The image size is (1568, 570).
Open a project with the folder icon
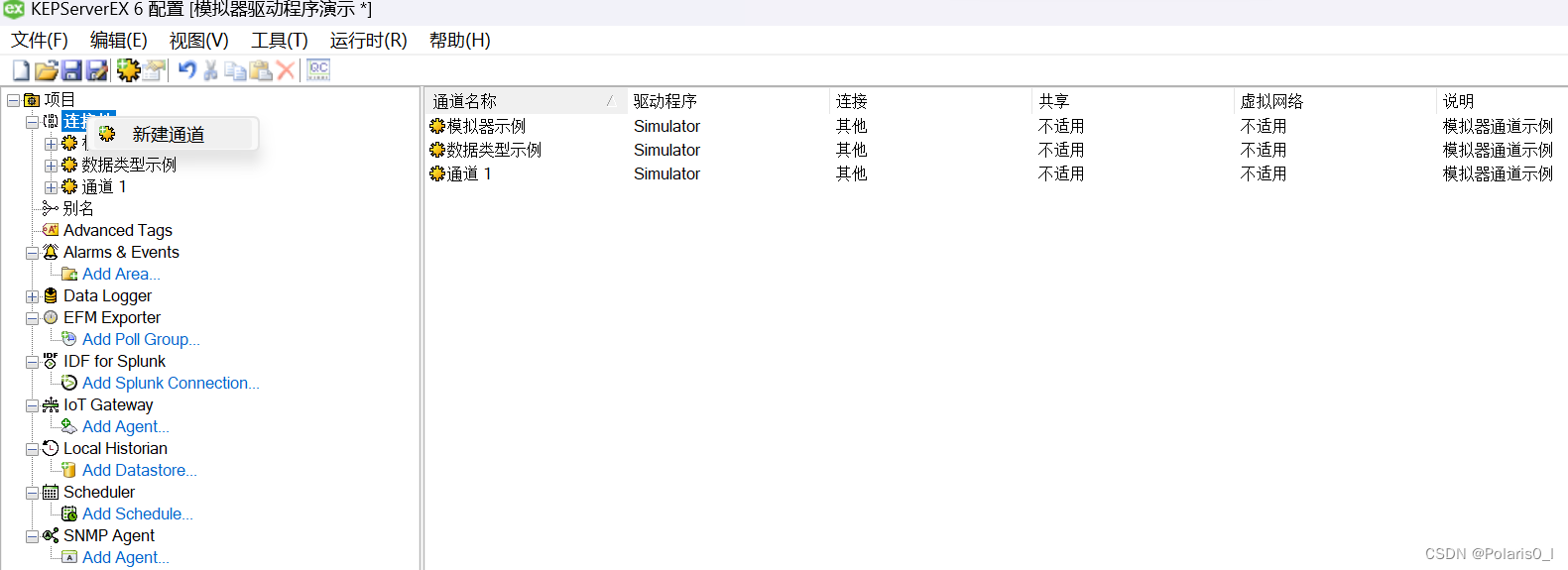point(47,70)
